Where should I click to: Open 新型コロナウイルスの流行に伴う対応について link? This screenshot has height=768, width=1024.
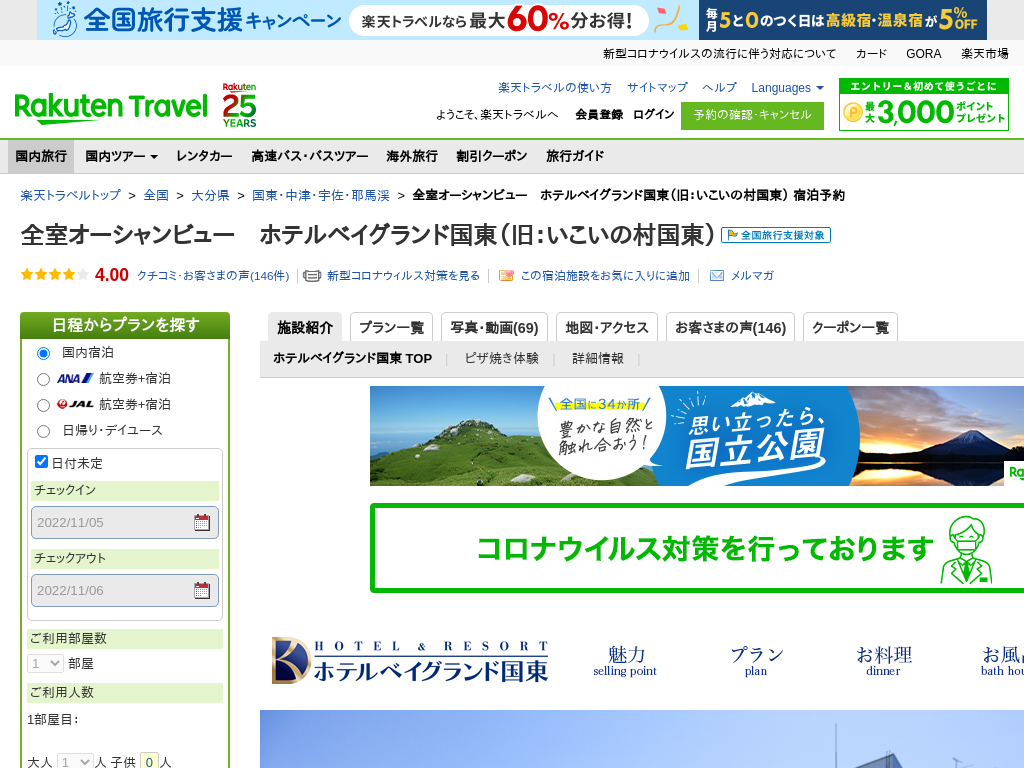pos(719,54)
